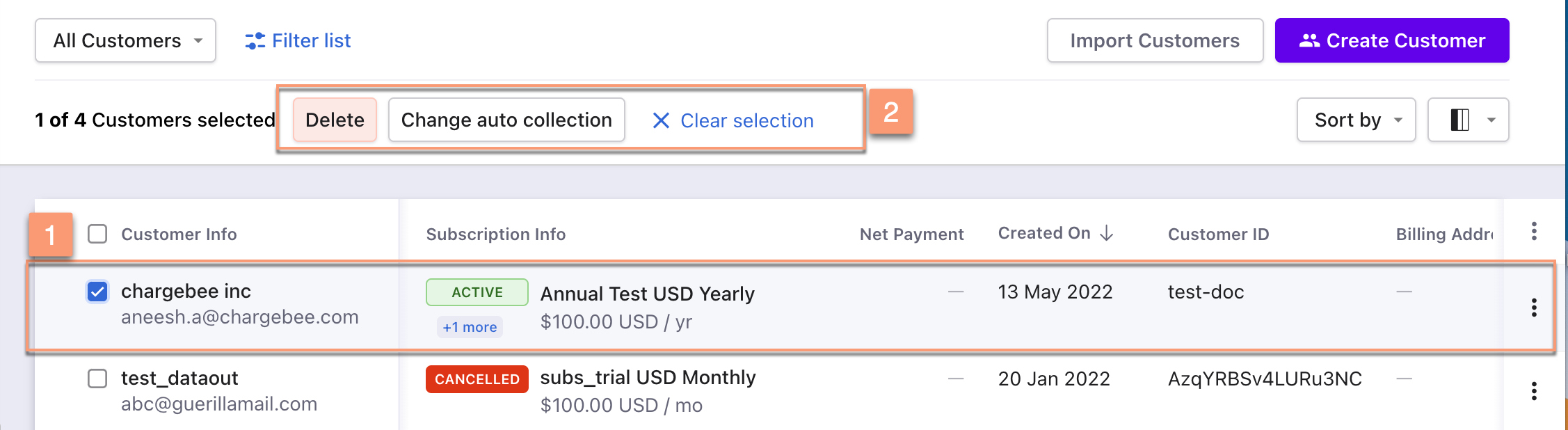Screen dimensions: 1568x430
Task: Open the test_dataout row actions menu
Action: coord(1534,391)
